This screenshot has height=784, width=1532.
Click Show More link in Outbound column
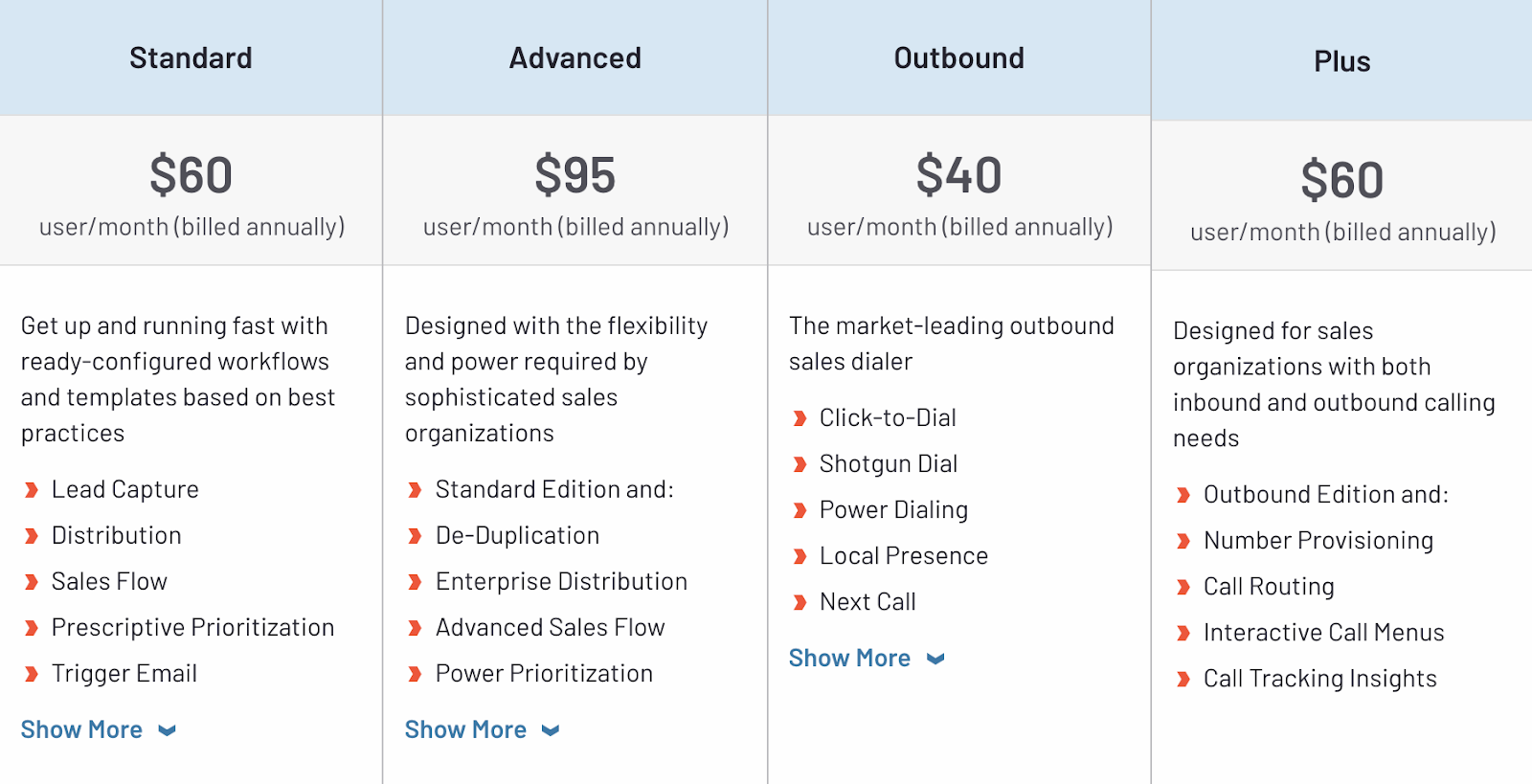click(850, 658)
